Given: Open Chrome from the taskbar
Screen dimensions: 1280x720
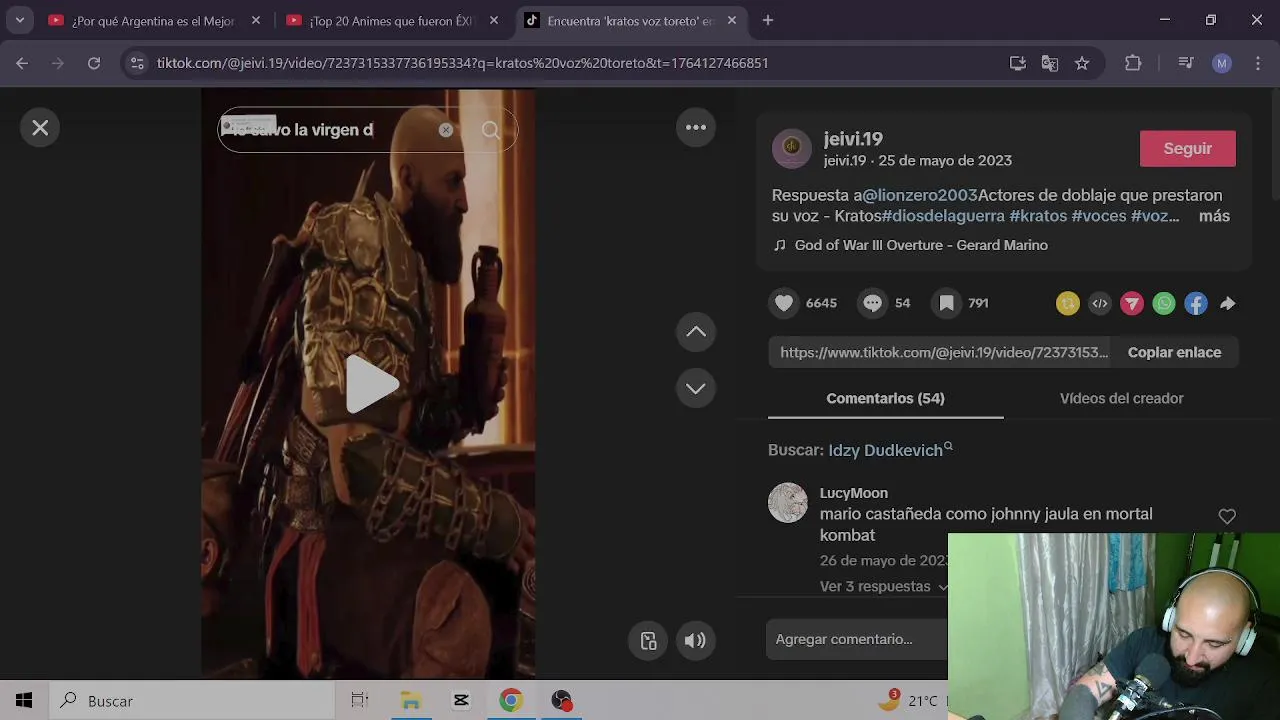Looking at the screenshot, I should pyautogui.click(x=511, y=701).
